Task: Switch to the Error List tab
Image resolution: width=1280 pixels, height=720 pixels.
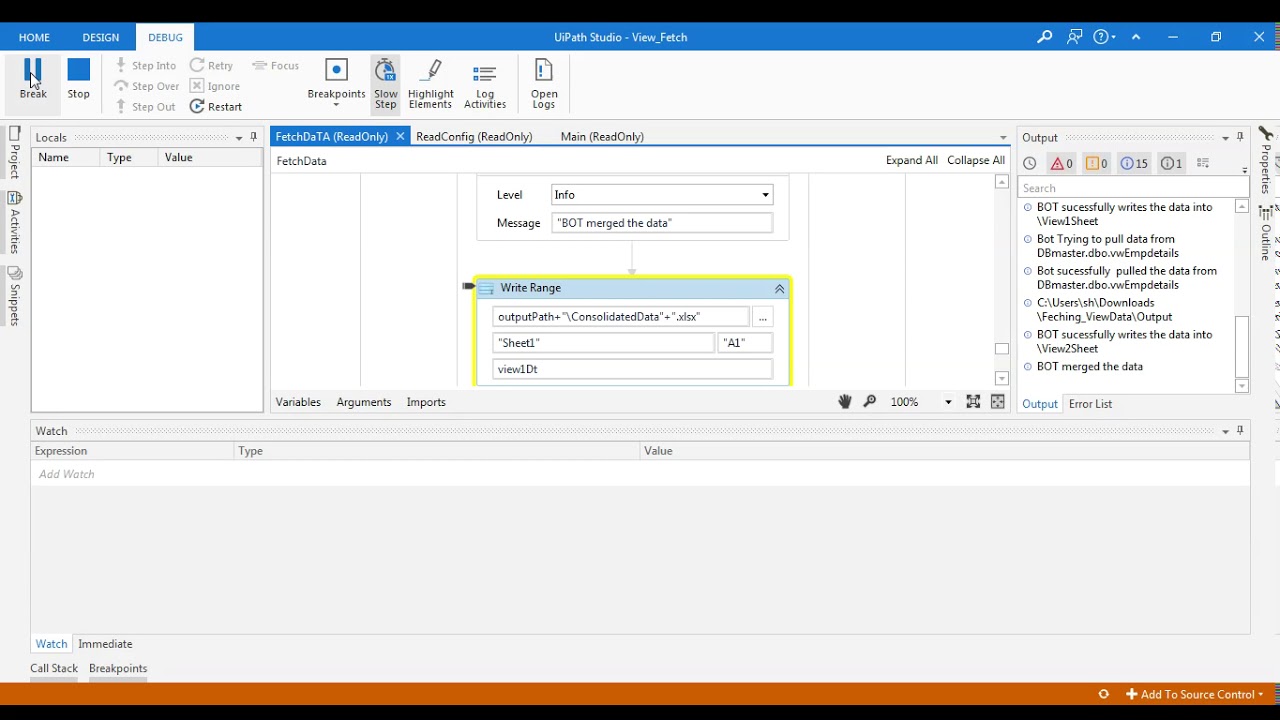Action: point(1090,404)
